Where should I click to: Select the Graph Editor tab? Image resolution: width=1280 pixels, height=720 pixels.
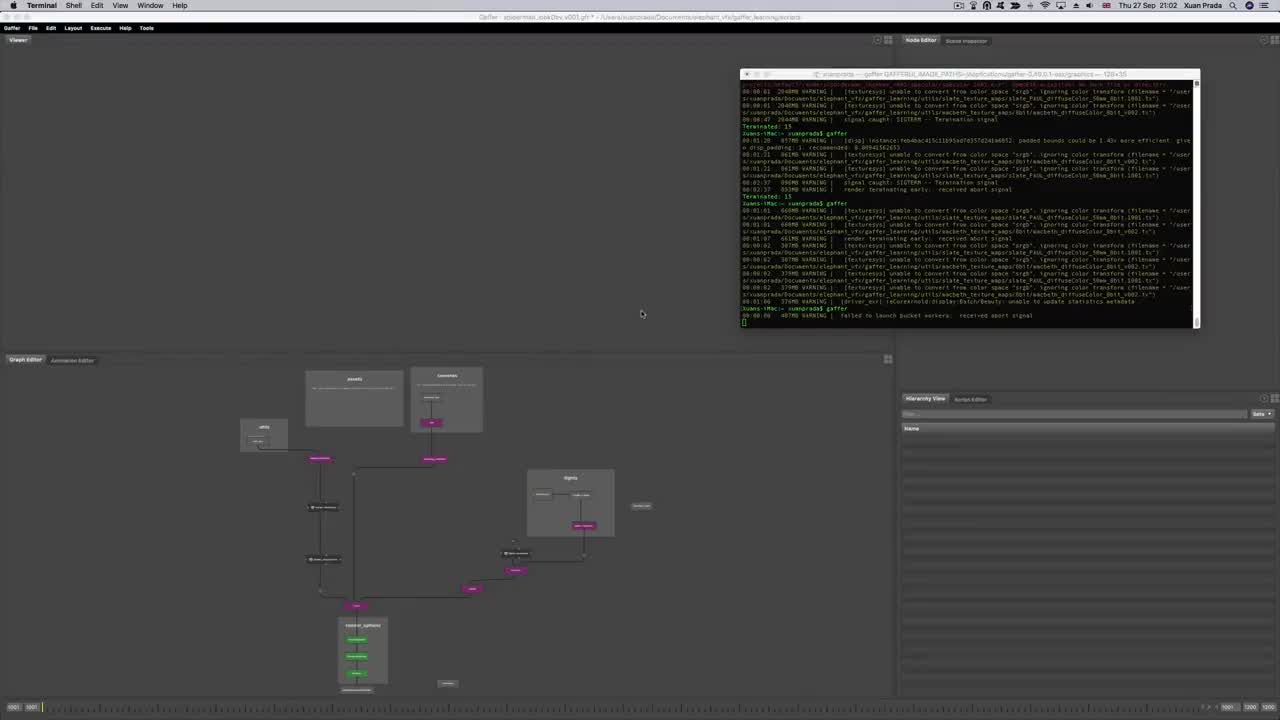coord(26,360)
